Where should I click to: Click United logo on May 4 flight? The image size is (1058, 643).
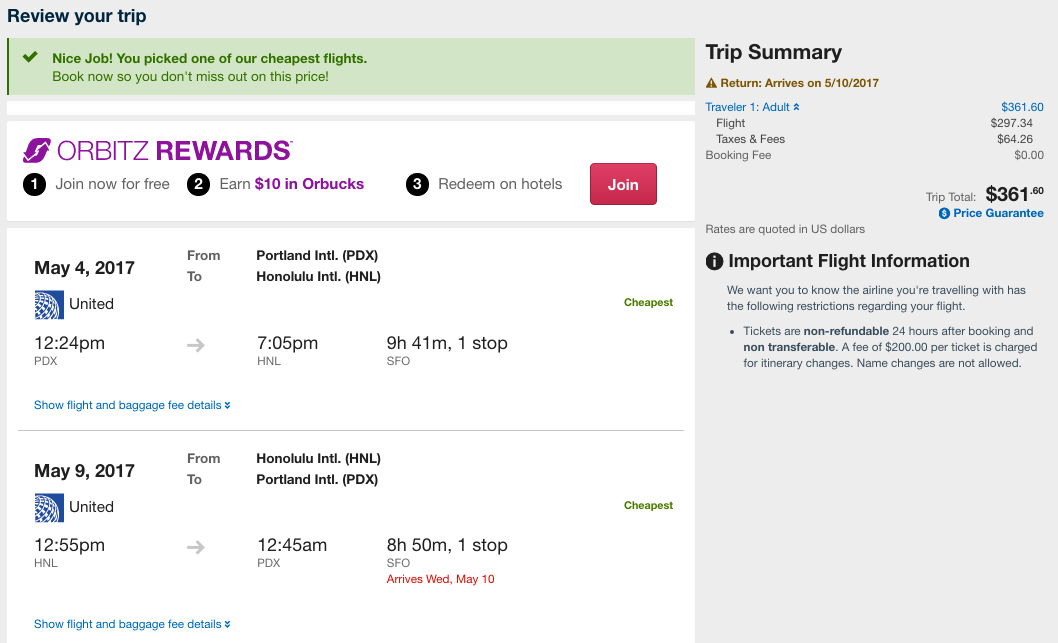click(48, 304)
